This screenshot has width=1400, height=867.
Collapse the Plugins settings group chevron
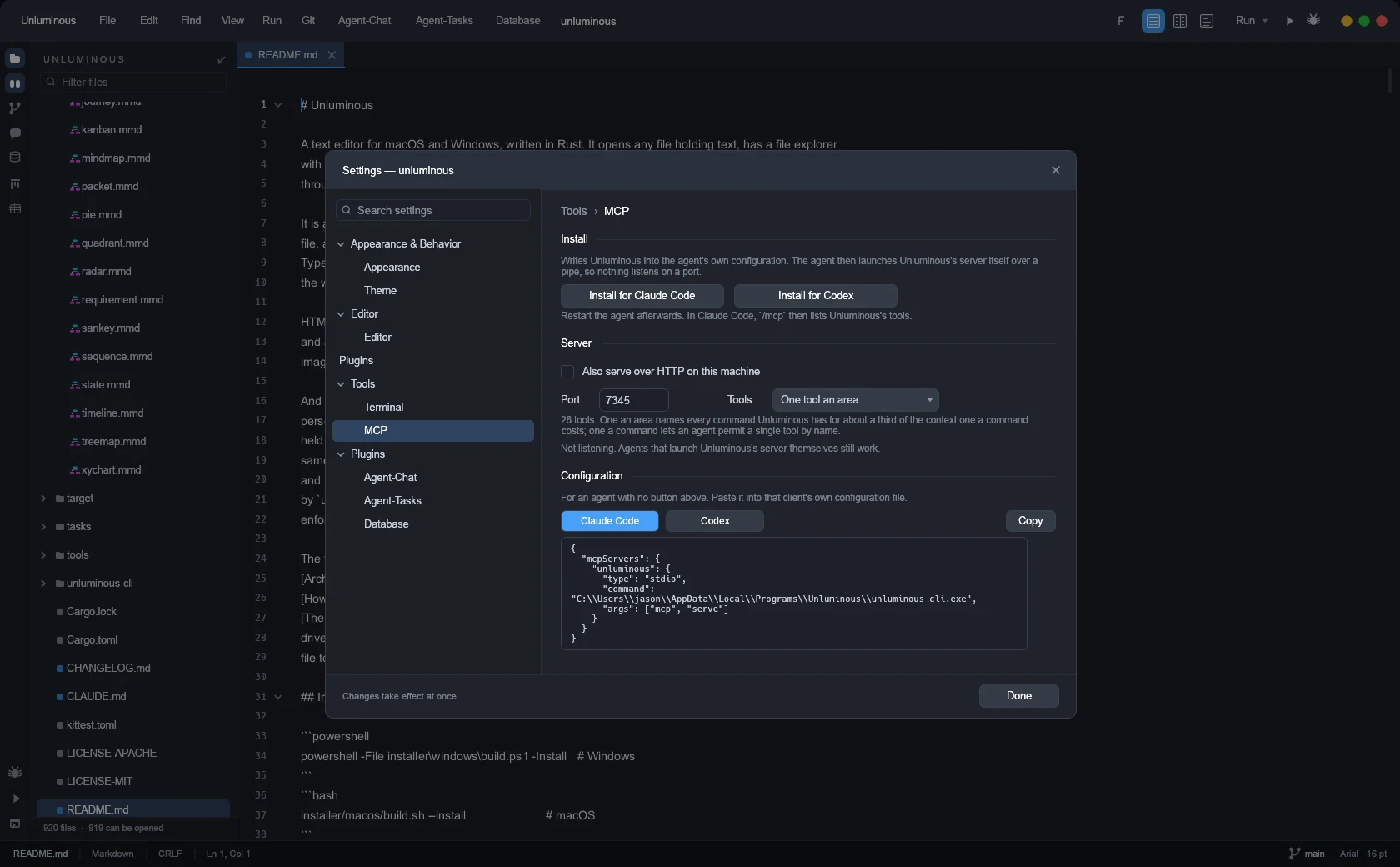tap(341, 454)
